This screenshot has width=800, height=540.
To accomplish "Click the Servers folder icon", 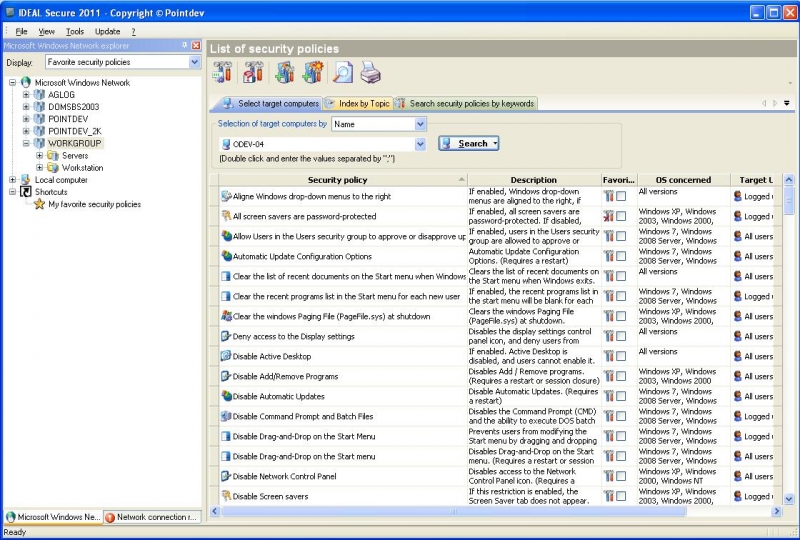I will pos(53,156).
